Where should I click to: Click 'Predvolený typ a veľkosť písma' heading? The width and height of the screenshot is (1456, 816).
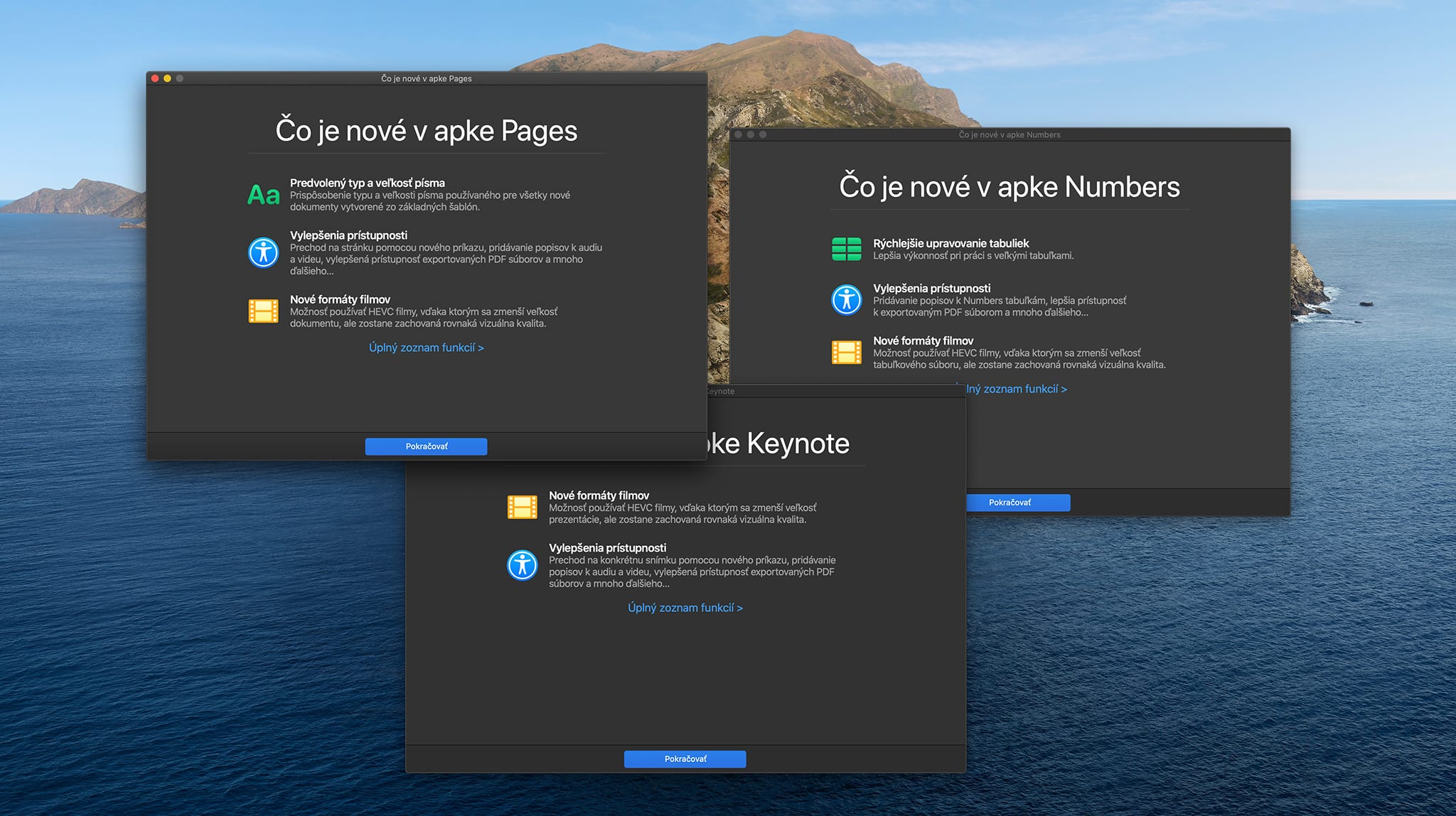click(x=368, y=183)
